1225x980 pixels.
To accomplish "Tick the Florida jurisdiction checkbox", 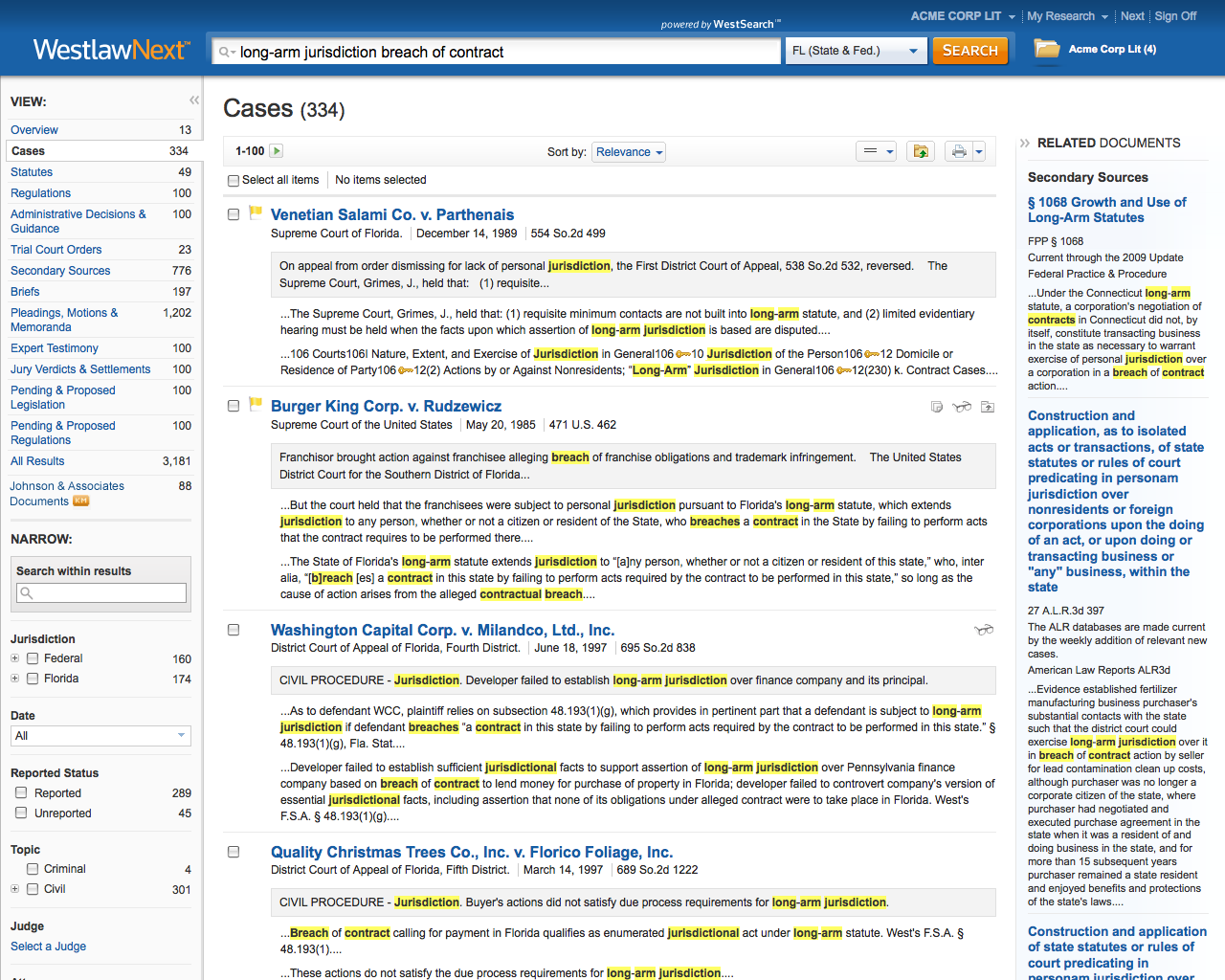I will pyautogui.click(x=33, y=679).
